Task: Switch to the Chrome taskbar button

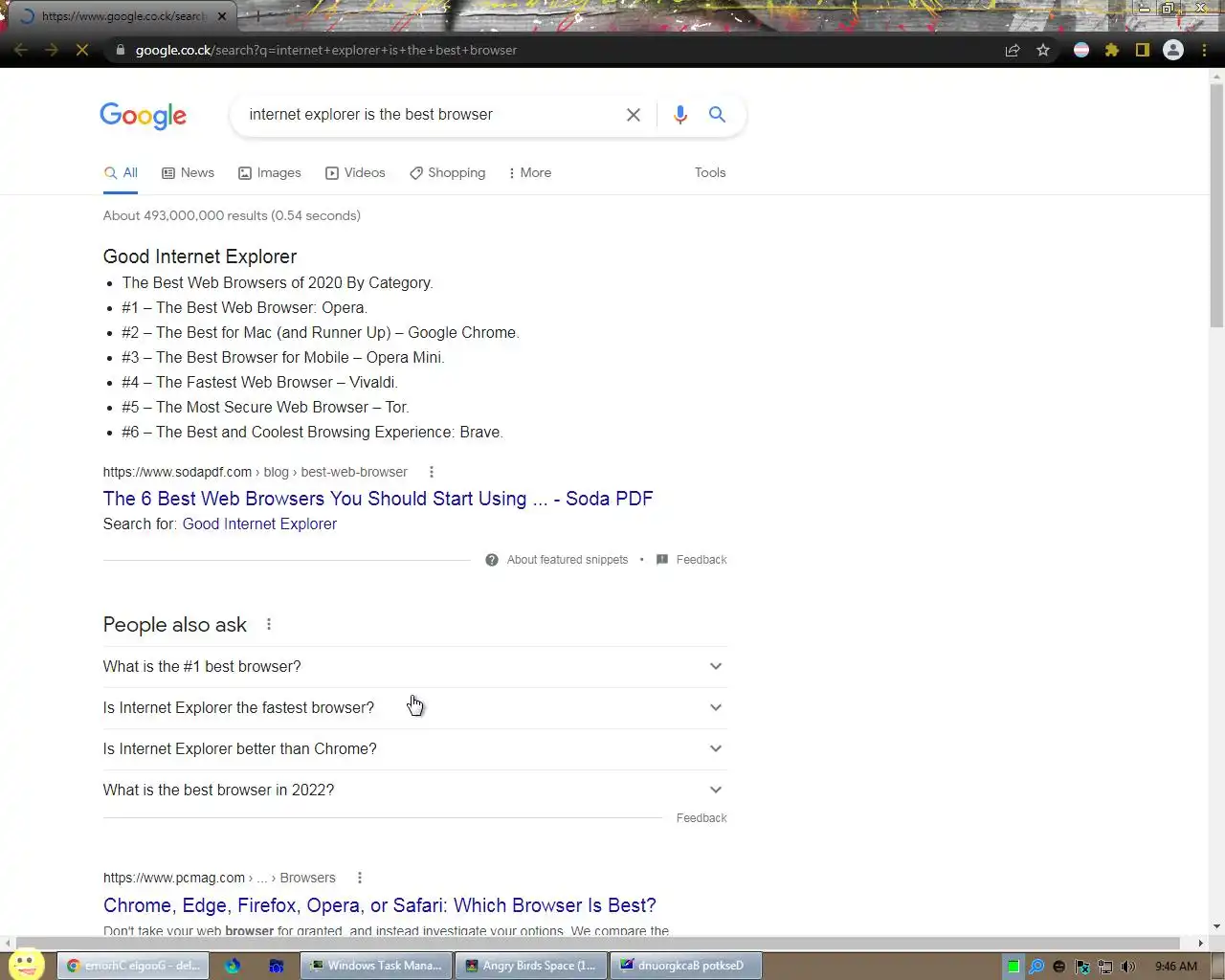Action: tap(133, 966)
